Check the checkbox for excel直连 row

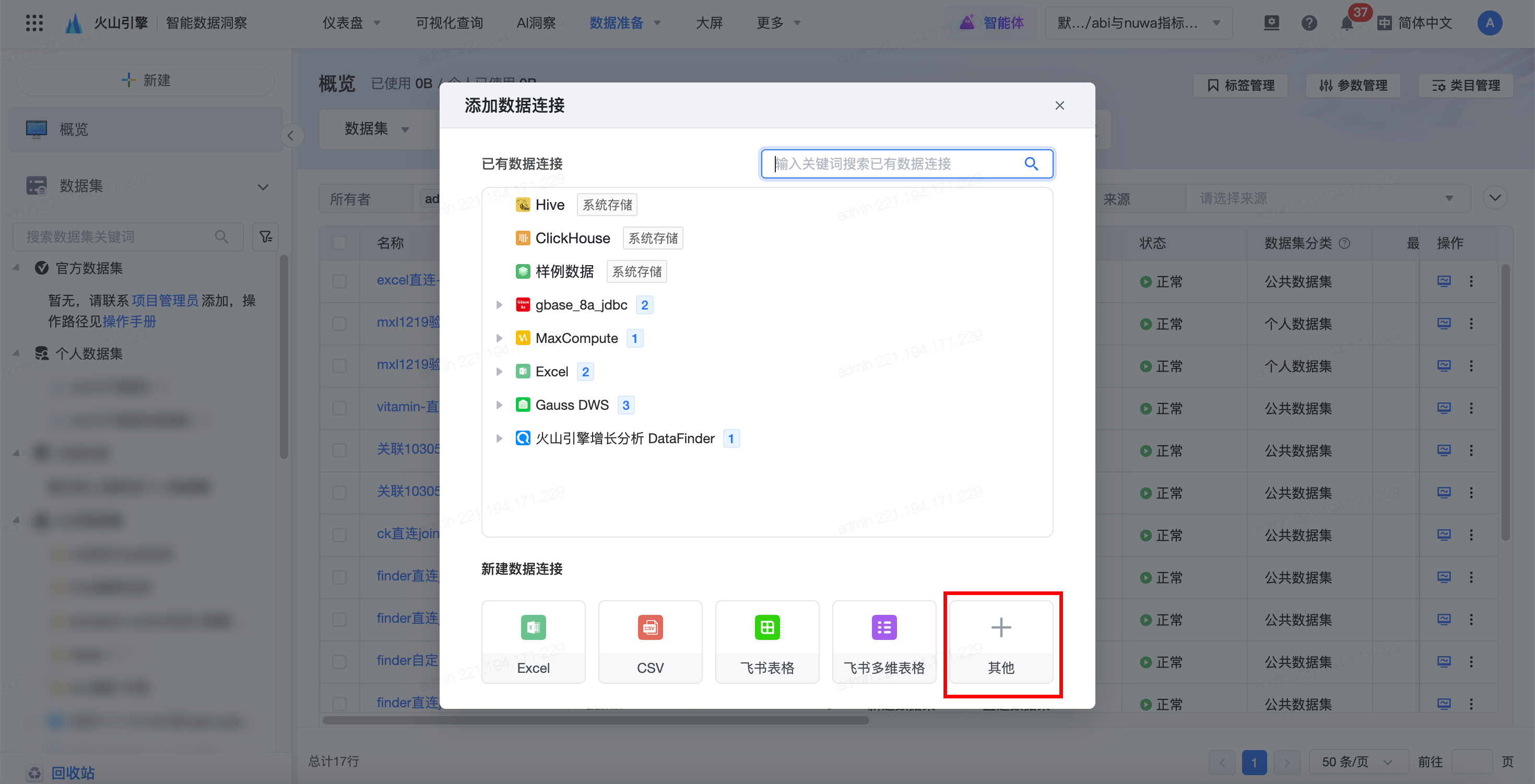coord(340,281)
